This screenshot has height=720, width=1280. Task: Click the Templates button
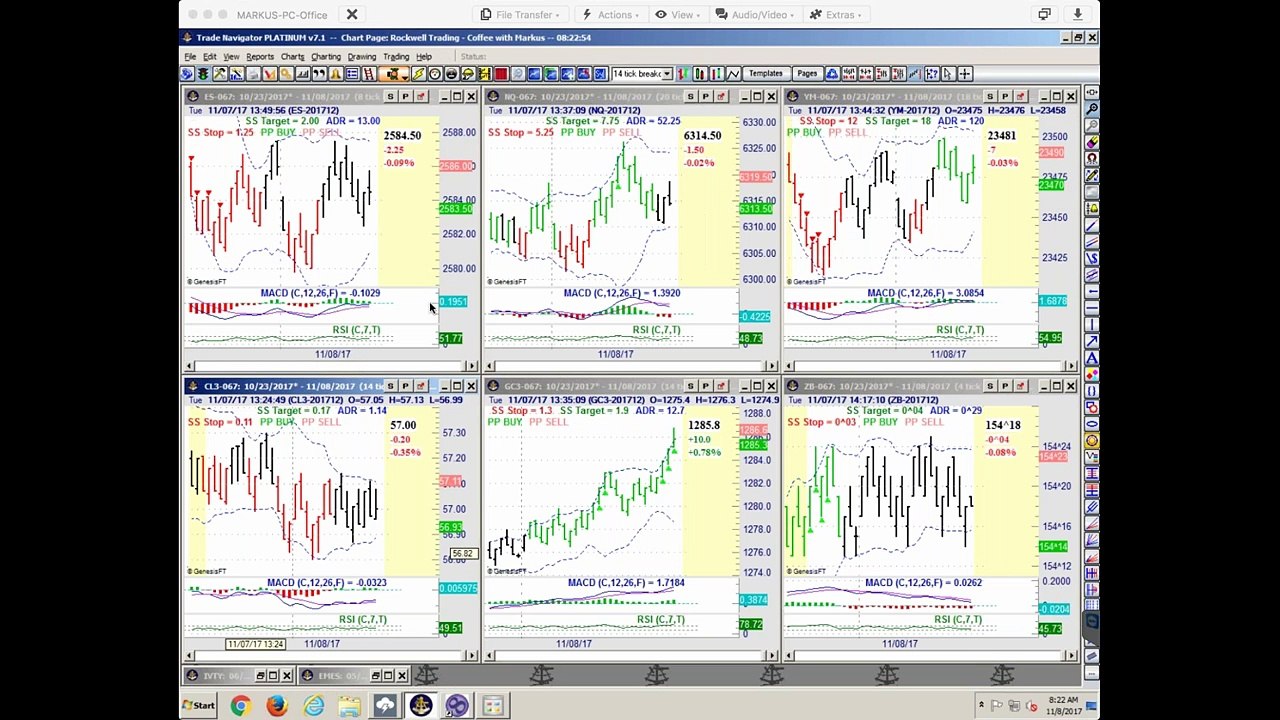(x=765, y=73)
